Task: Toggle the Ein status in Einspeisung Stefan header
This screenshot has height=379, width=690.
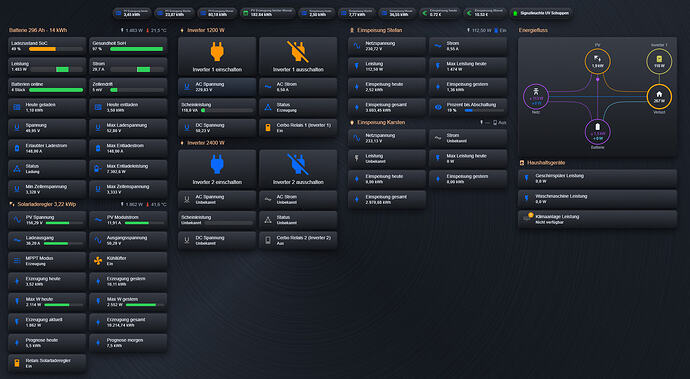Action: tap(500, 30)
